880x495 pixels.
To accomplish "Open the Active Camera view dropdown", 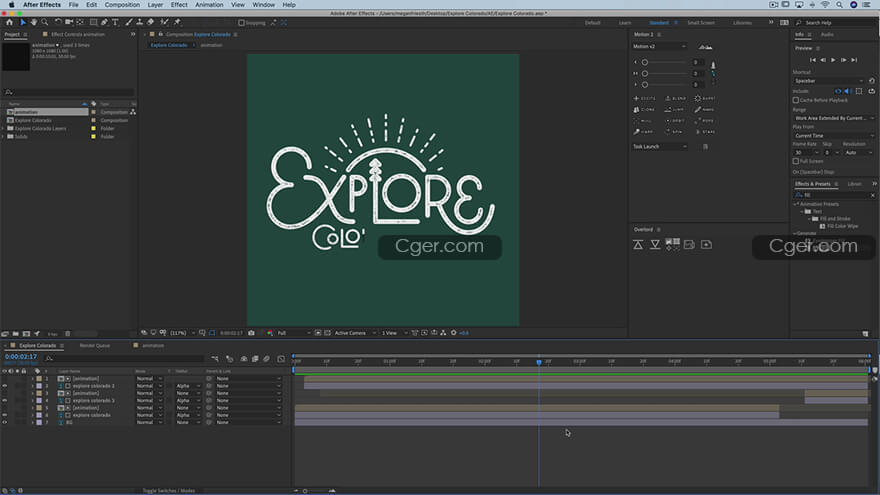I will [x=355, y=333].
